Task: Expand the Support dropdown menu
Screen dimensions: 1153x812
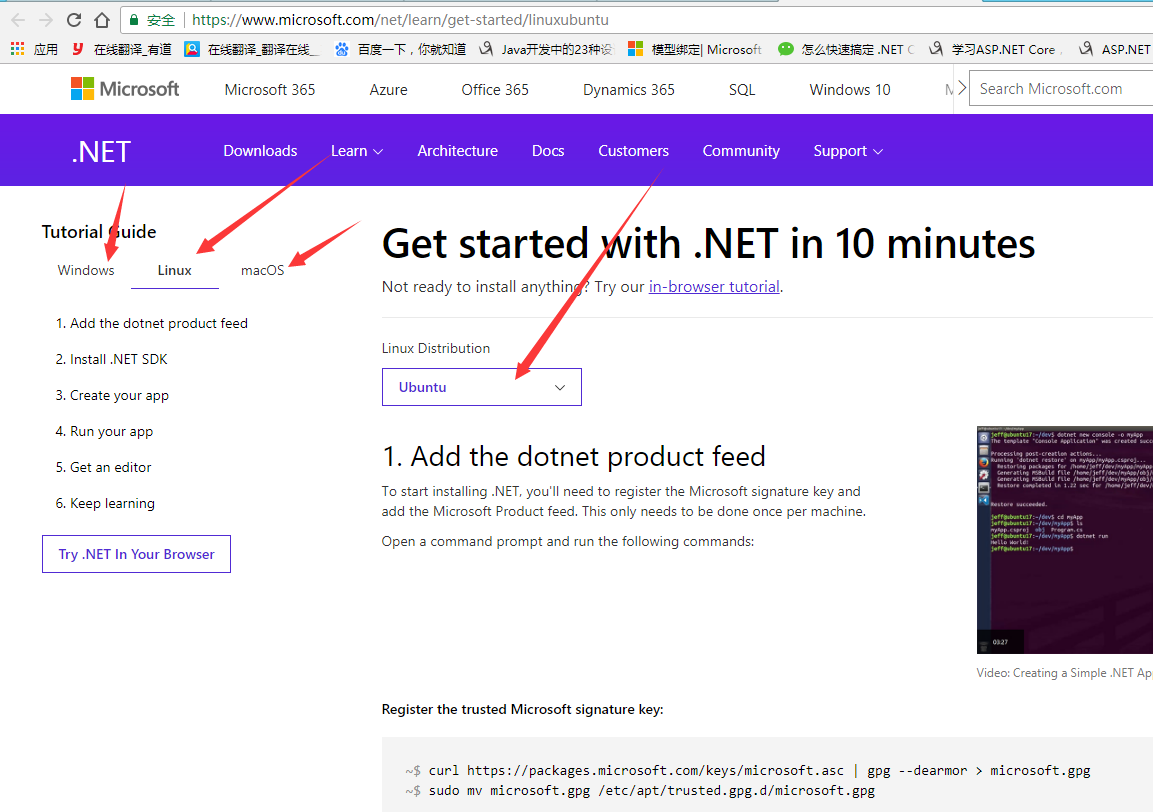Action: click(x=848, y=151)
